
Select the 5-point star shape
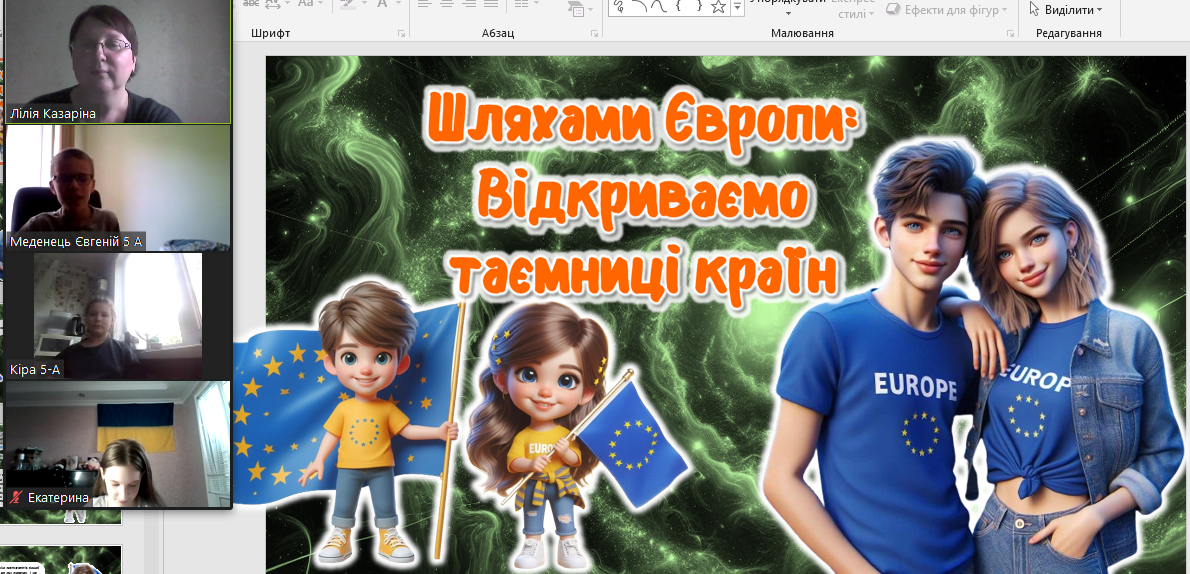coord(718,6)
